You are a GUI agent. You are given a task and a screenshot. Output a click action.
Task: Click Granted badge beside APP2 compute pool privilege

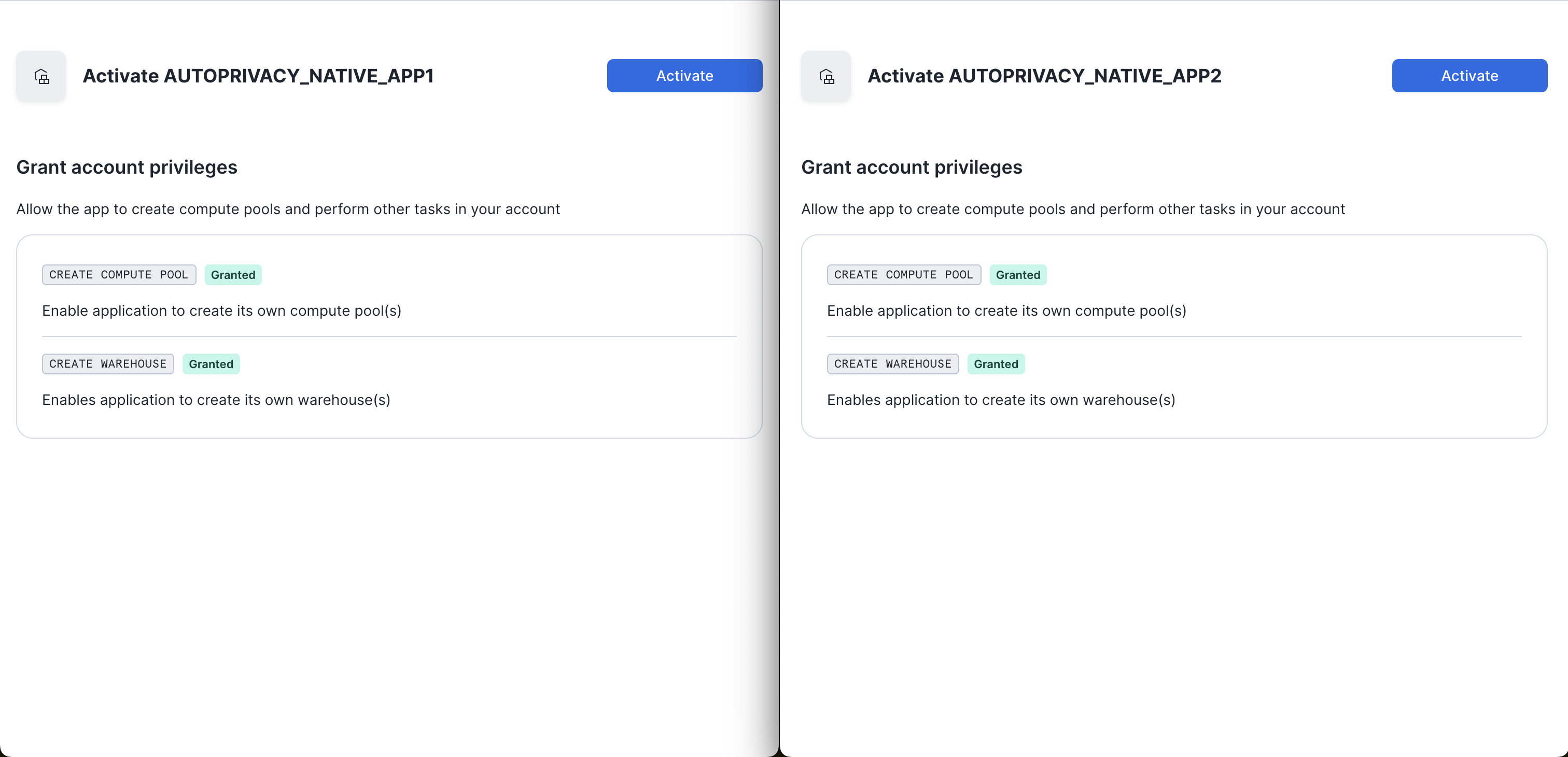coord(1018,275)
